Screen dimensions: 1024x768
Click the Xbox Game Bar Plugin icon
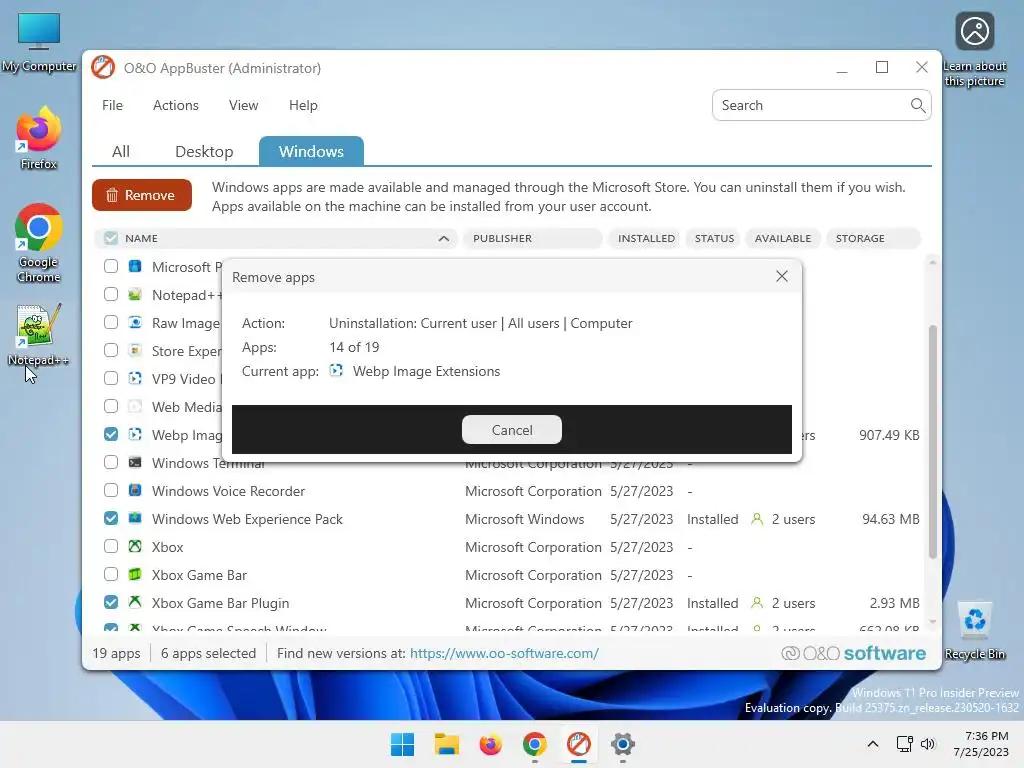tap(135, 603)
